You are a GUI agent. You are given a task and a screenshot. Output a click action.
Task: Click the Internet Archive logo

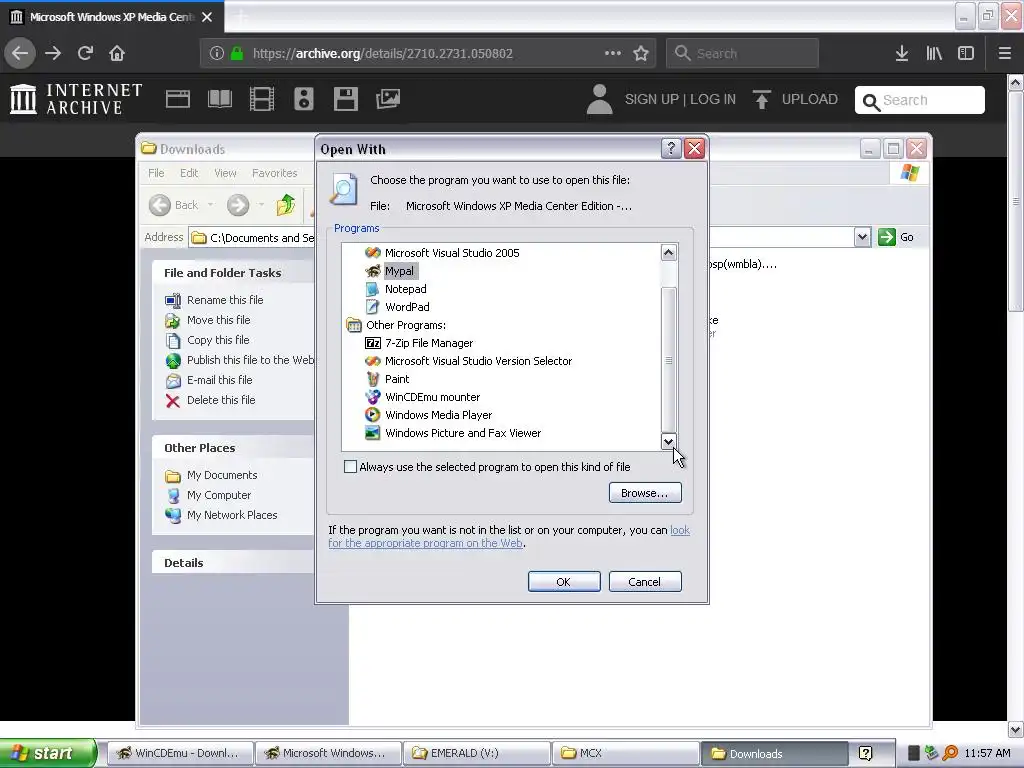(76, 99)
